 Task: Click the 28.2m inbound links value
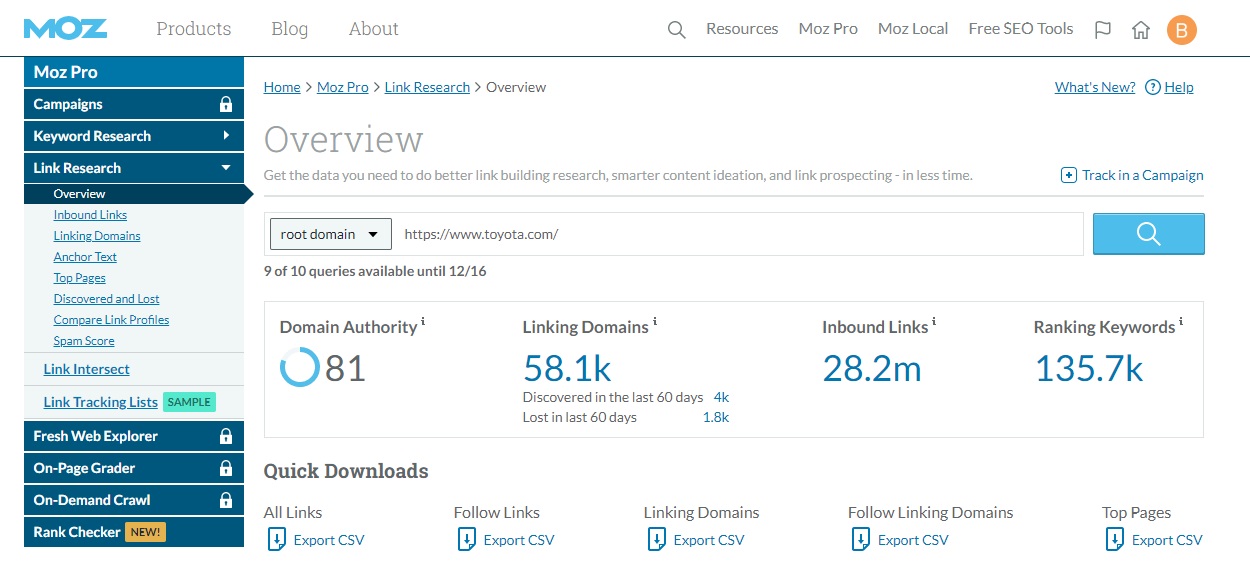(872, 368)
